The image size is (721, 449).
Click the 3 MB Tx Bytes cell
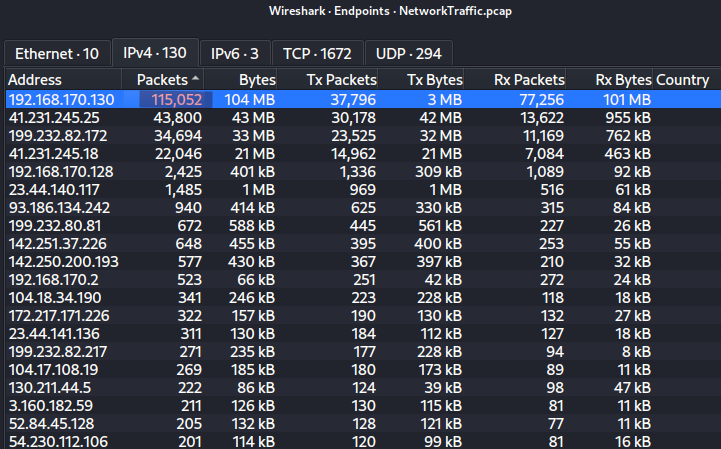445,99
